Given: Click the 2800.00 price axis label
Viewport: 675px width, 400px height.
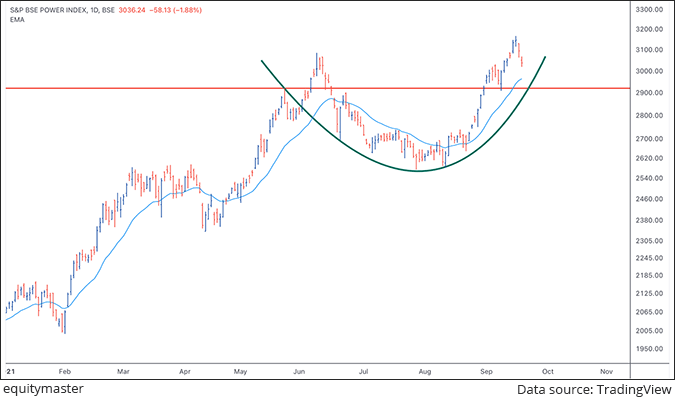Looking at the screenshot, I should (649, 115).
